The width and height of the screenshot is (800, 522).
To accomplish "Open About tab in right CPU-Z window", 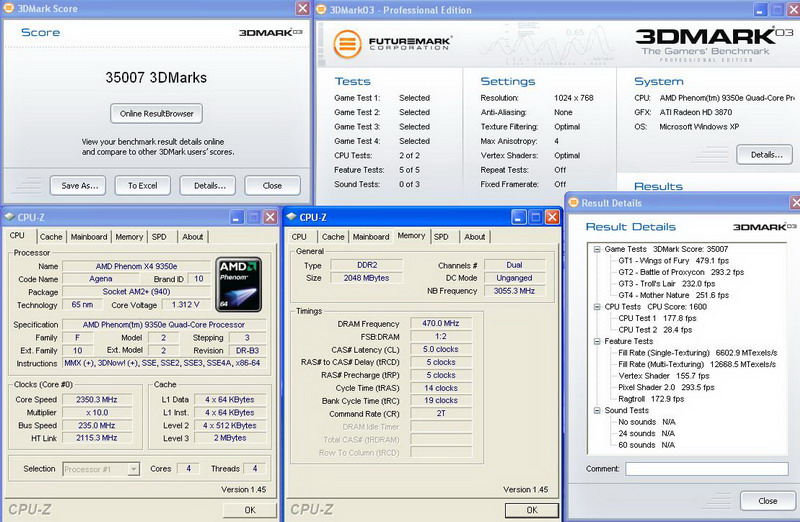I will pos(474,237).
